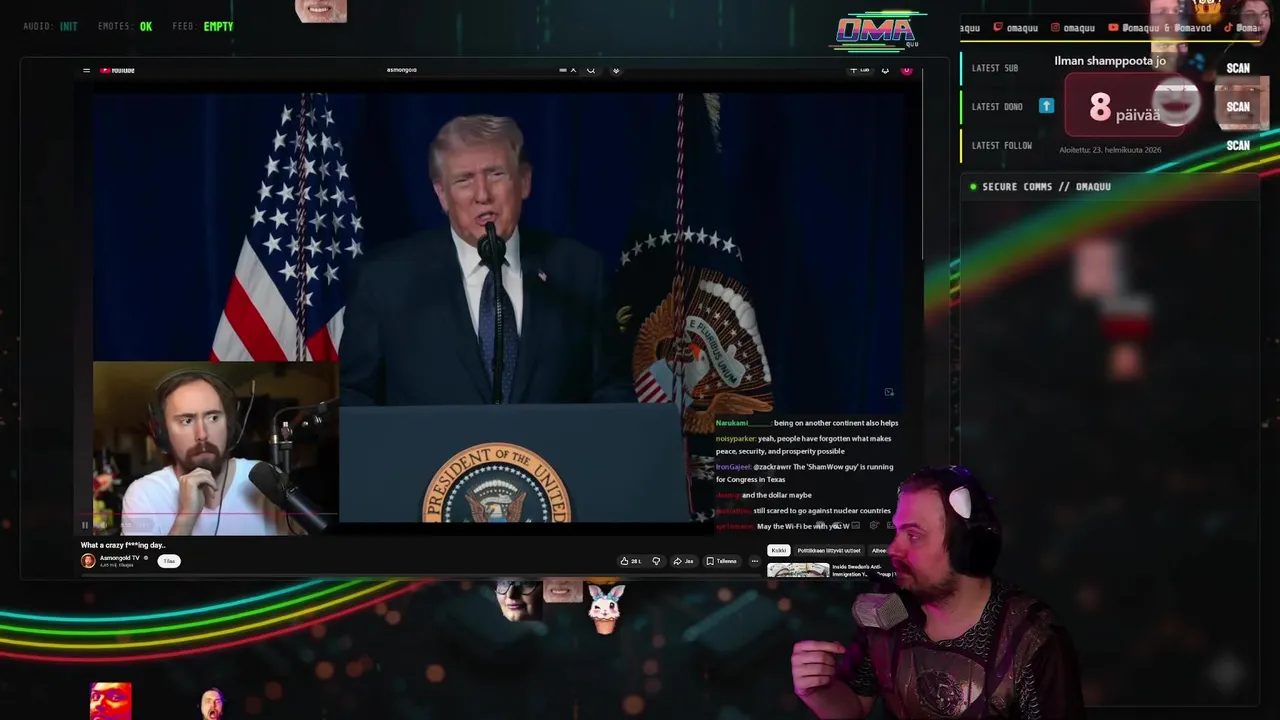This screenshot has width=1280, height=720.
Task: Click 'May the Wi-Fi be with you' chat line
Action: (803, 526)
